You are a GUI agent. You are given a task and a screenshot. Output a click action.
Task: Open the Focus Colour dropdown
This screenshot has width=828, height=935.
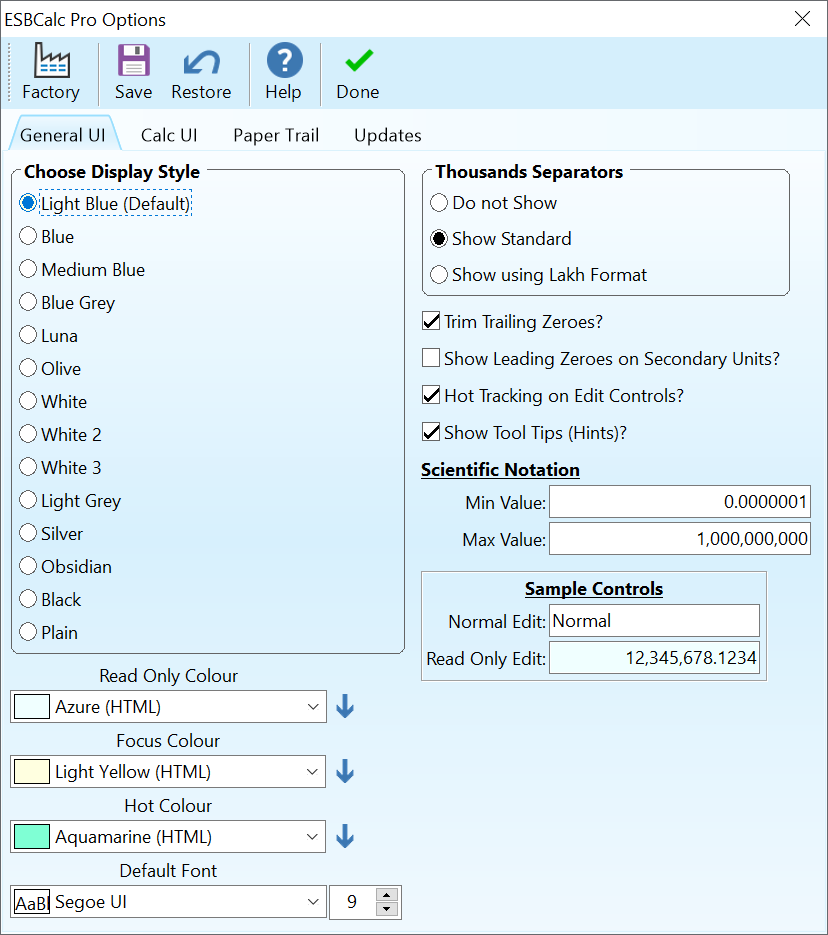click(312, 772)
